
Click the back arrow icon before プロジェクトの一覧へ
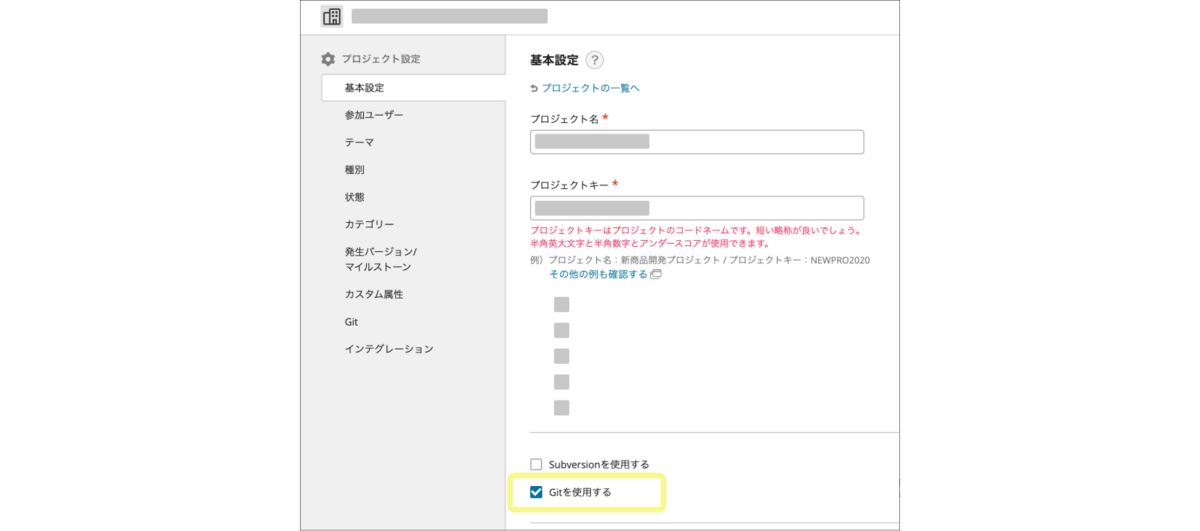point(534,88)
